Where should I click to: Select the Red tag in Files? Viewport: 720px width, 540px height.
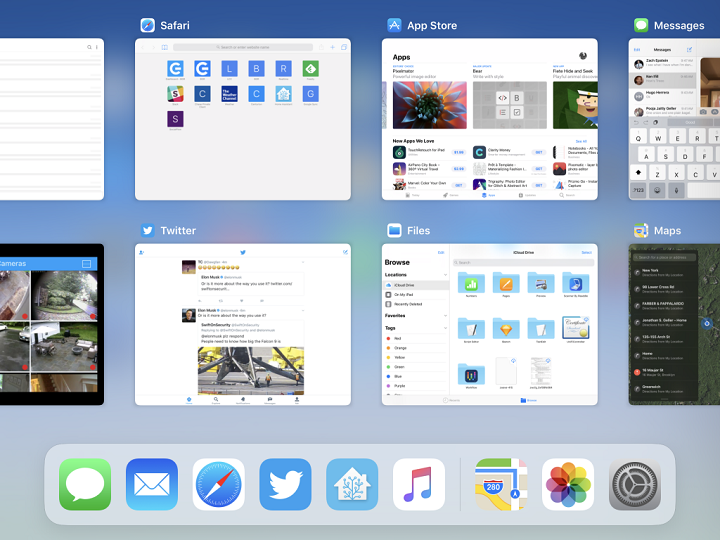click(416, 338)
